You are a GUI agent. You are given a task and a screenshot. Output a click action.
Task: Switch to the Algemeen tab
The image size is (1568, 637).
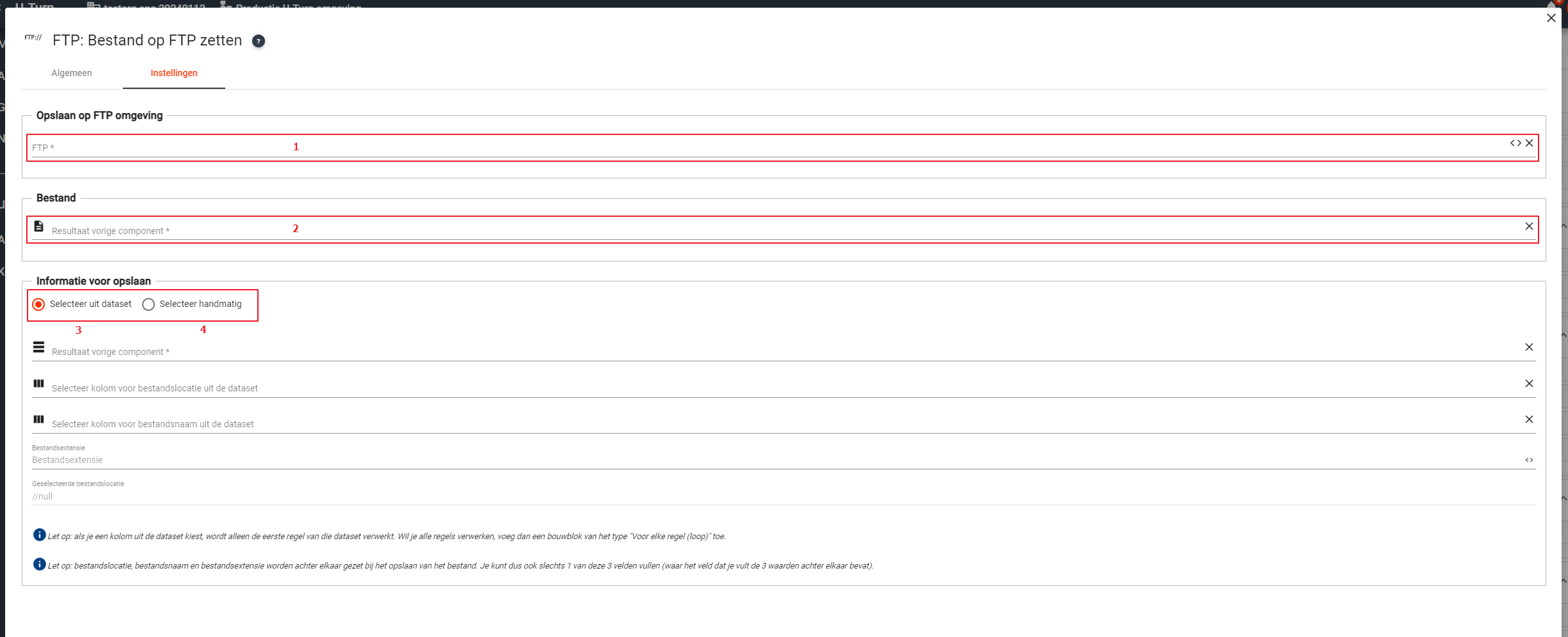pyautogui.click(x=72, y=73)
